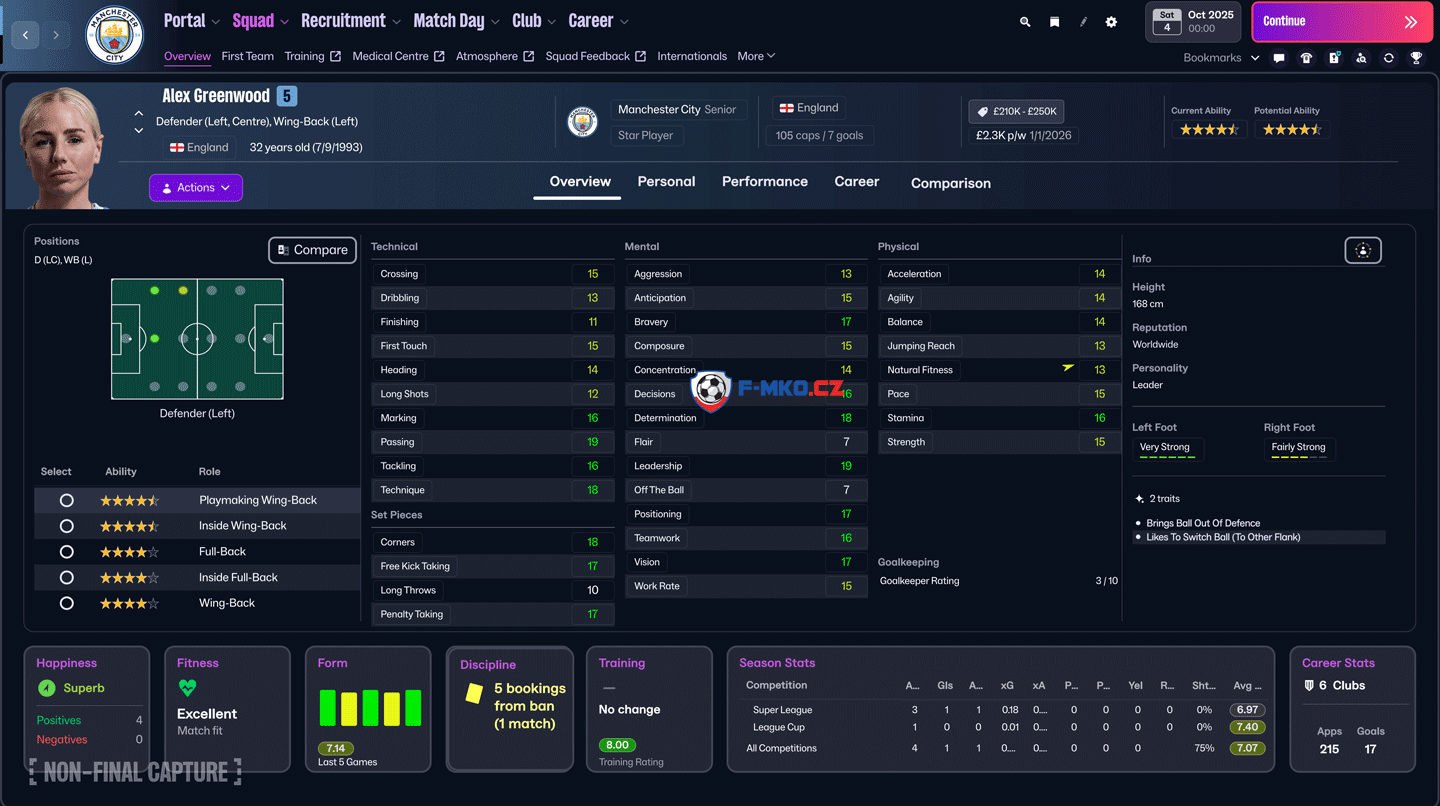Select the Overview player tab
This screenshot has height=806, width=1440.
(580, 181)
